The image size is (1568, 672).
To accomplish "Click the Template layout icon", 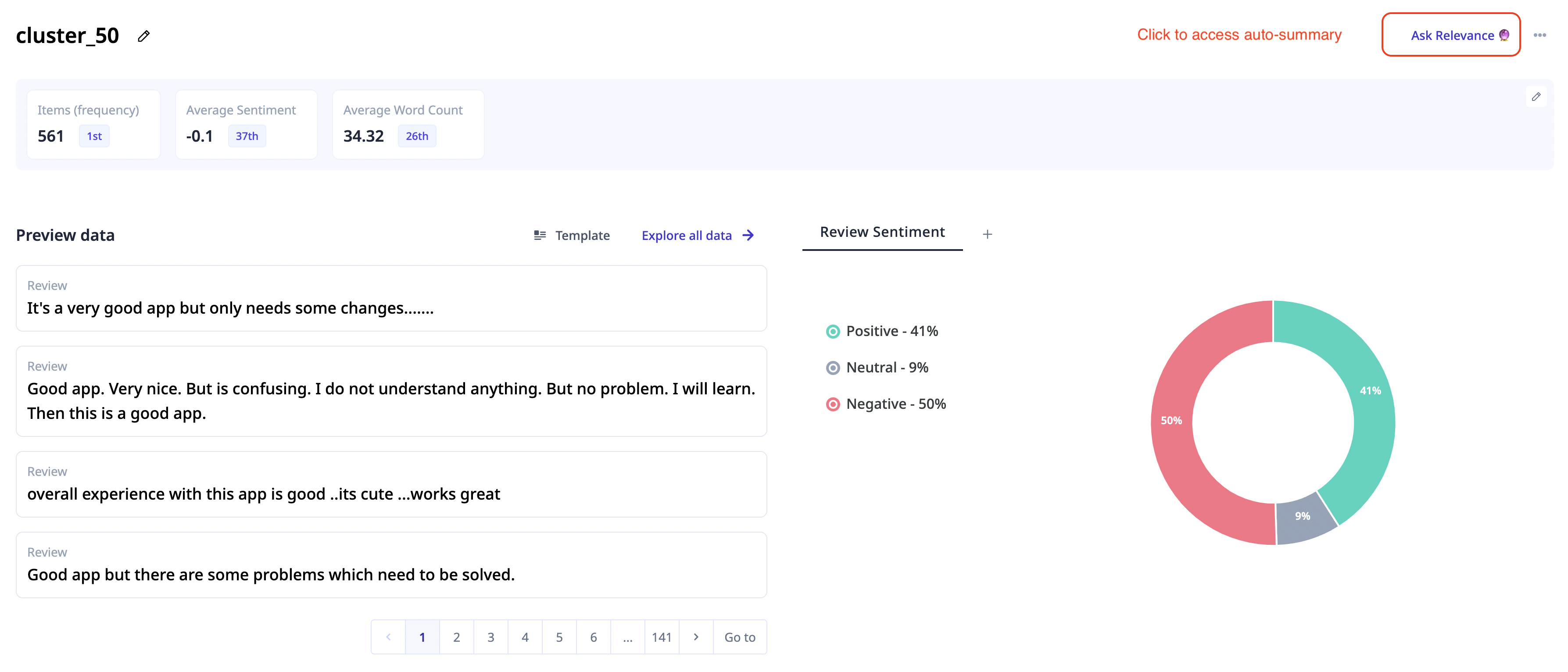I will 539,236.
